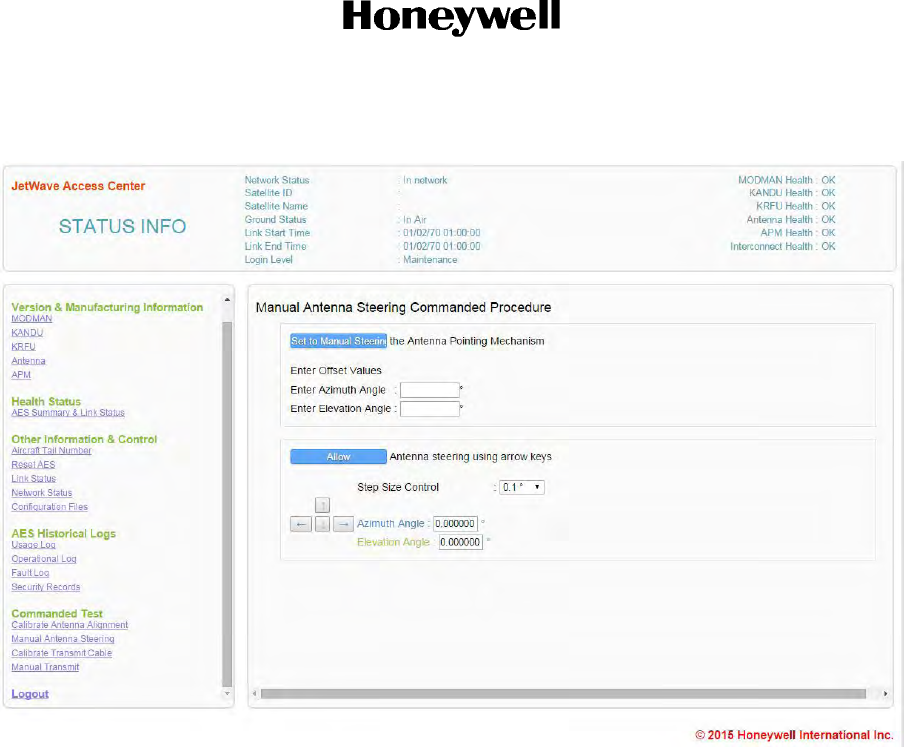Open the Fault Log

30,573
